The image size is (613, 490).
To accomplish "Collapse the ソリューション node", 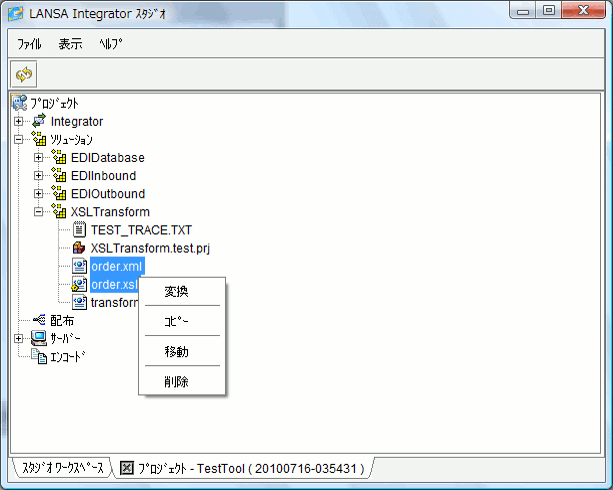I will [x=18, y=139].
